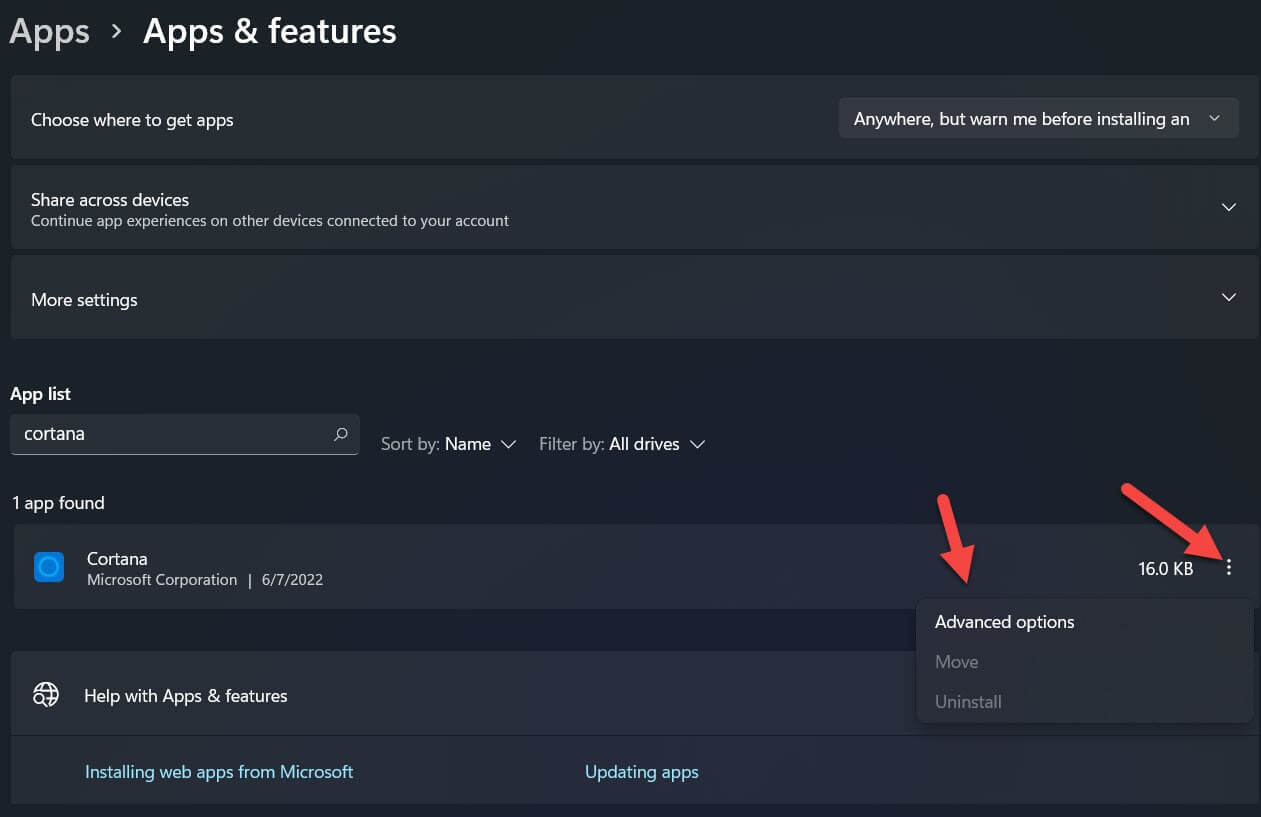Choose Move in the context menu

[x=956, y=662]
